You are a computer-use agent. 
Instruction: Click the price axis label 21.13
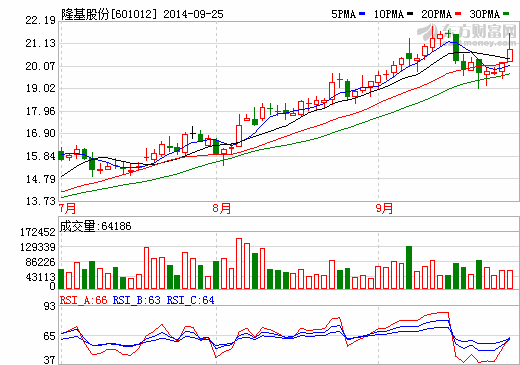point(40,43)
